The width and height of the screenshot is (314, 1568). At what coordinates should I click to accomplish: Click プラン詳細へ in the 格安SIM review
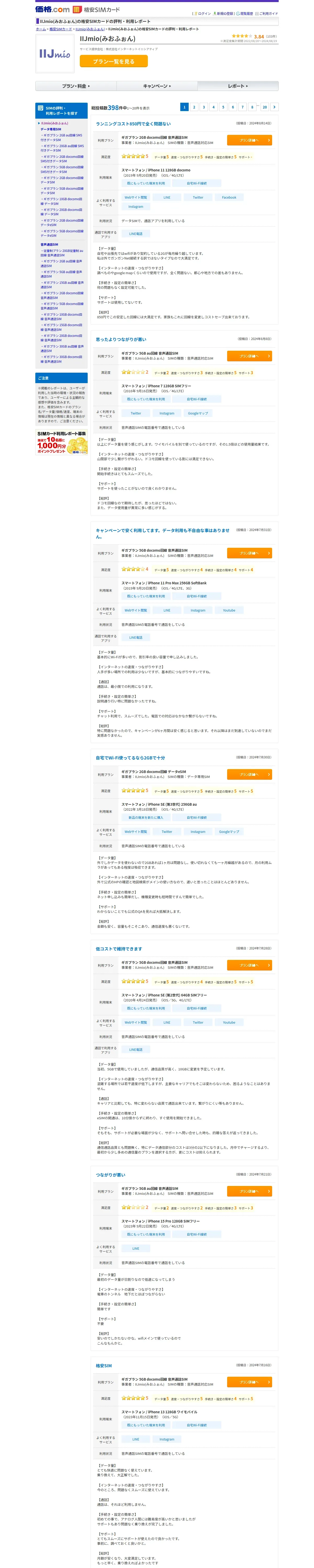(249, 1382)
